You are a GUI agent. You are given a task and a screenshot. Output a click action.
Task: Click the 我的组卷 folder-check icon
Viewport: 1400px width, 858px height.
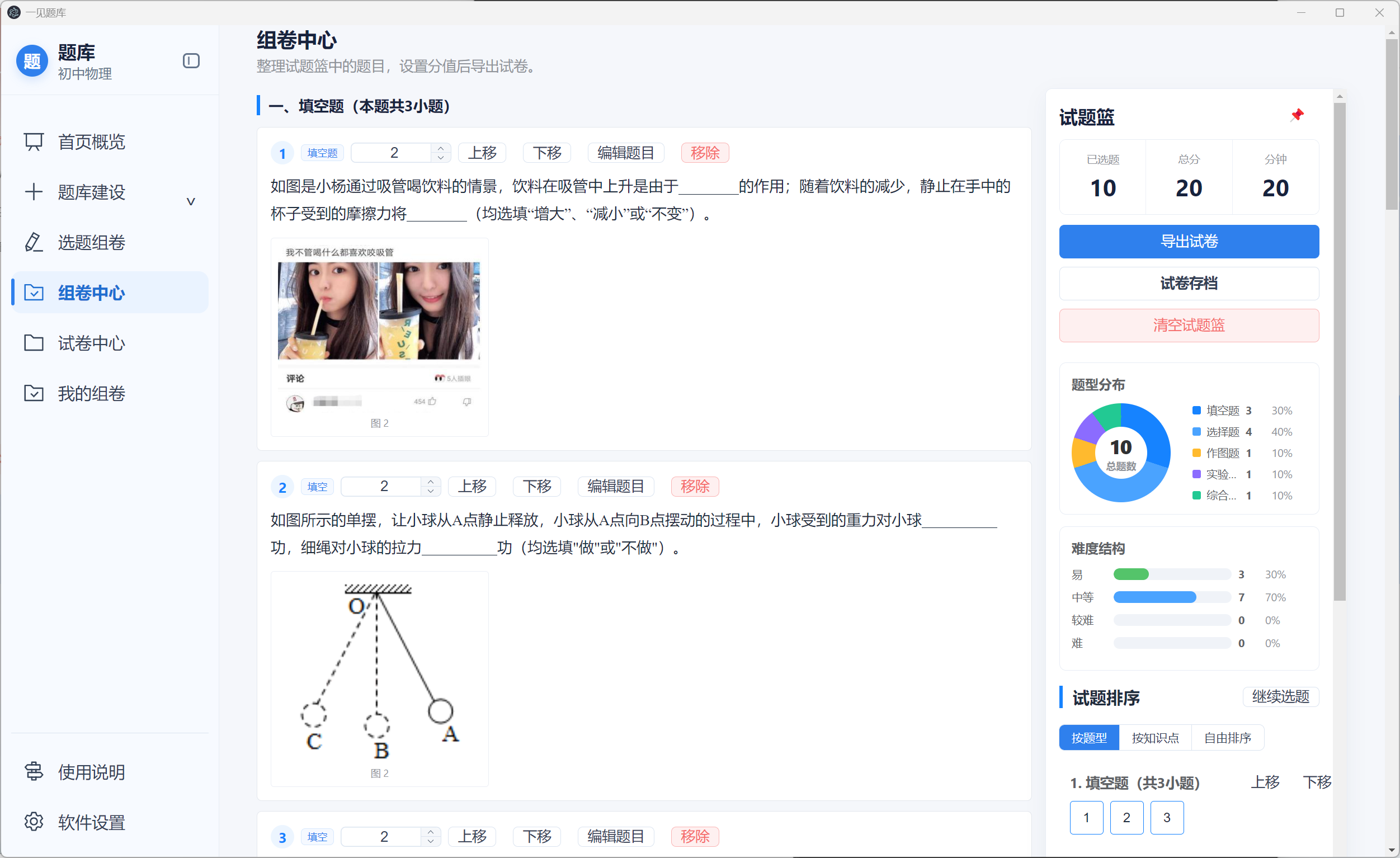[x=34, y=393]
